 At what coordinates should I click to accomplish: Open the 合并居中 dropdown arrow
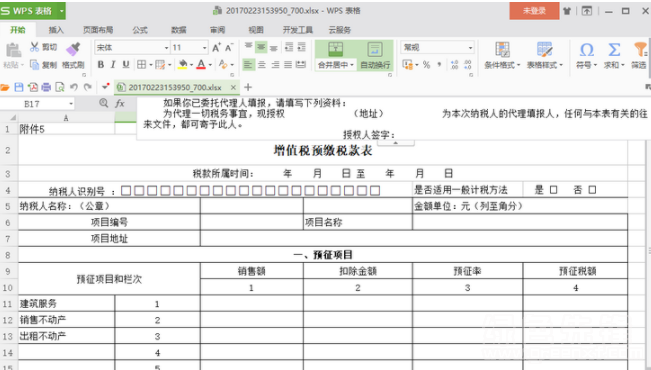(352, 65)
